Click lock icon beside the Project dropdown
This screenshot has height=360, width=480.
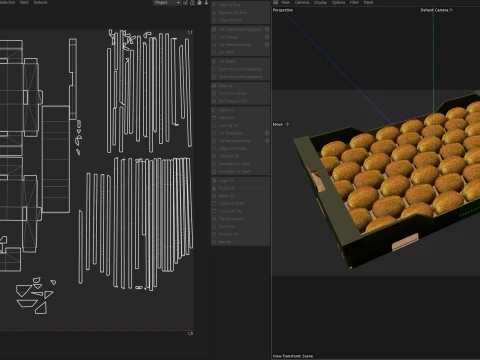coord(192,3)
